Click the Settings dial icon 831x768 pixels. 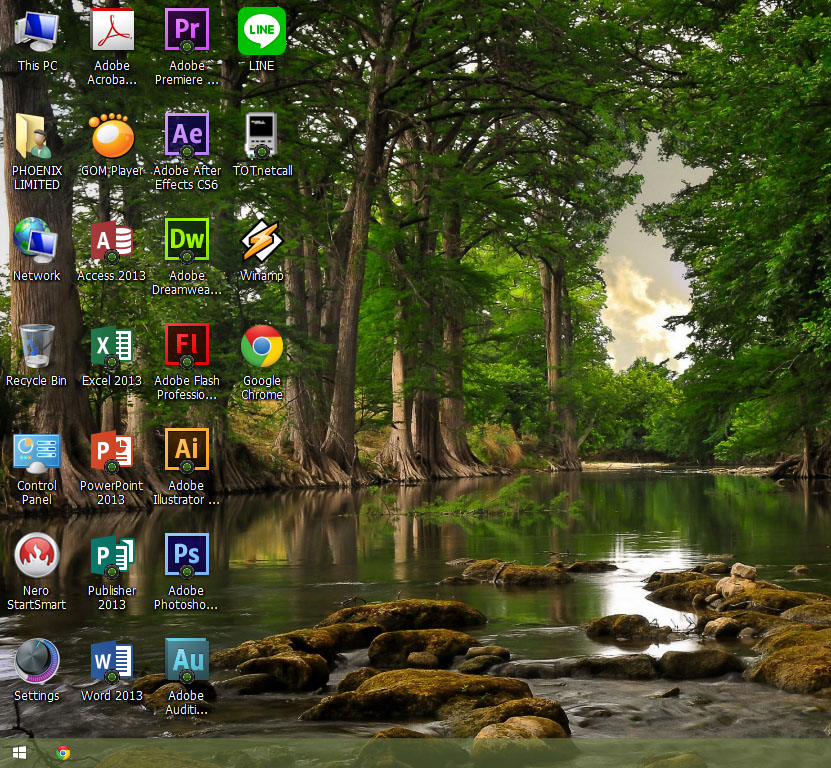pyautogui.click(x=37, y=660)
